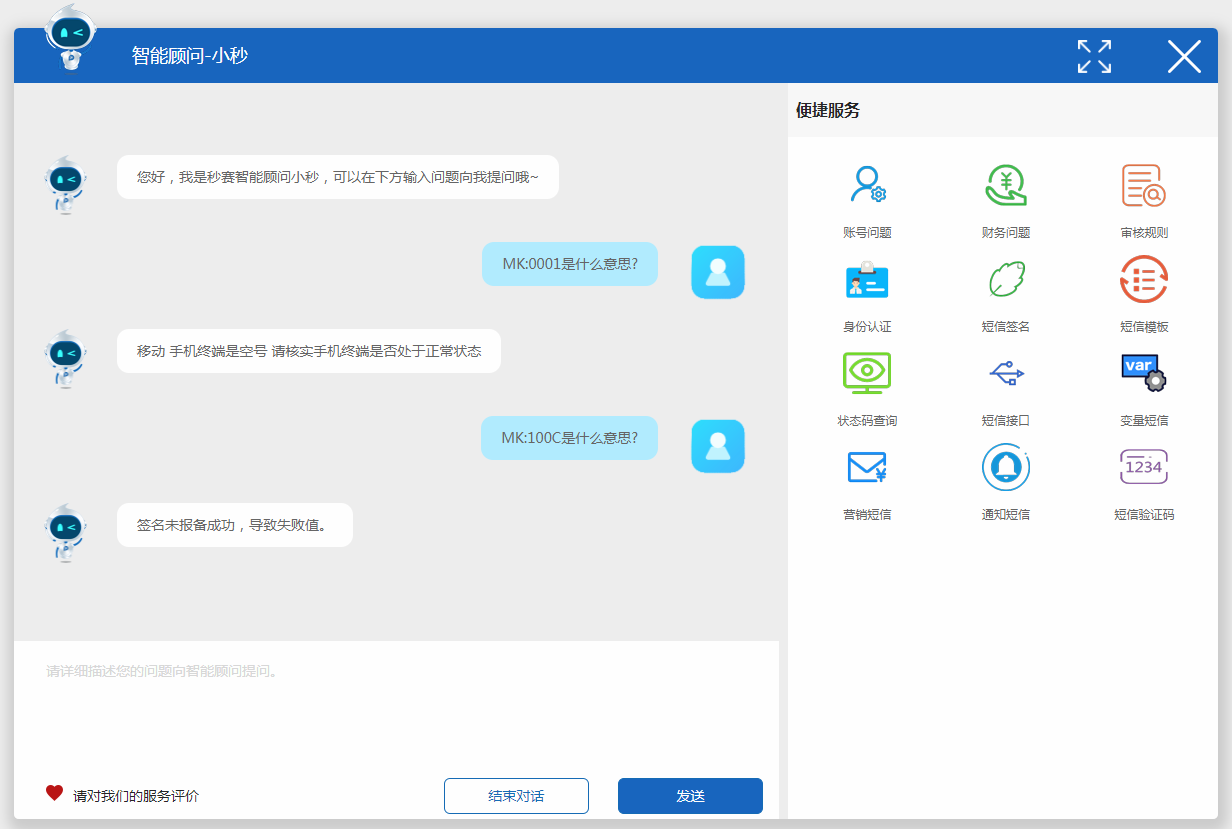Click the 变量短信 label
The height and width of the screenshot is (829, 1232).
tap(1144, 420)
